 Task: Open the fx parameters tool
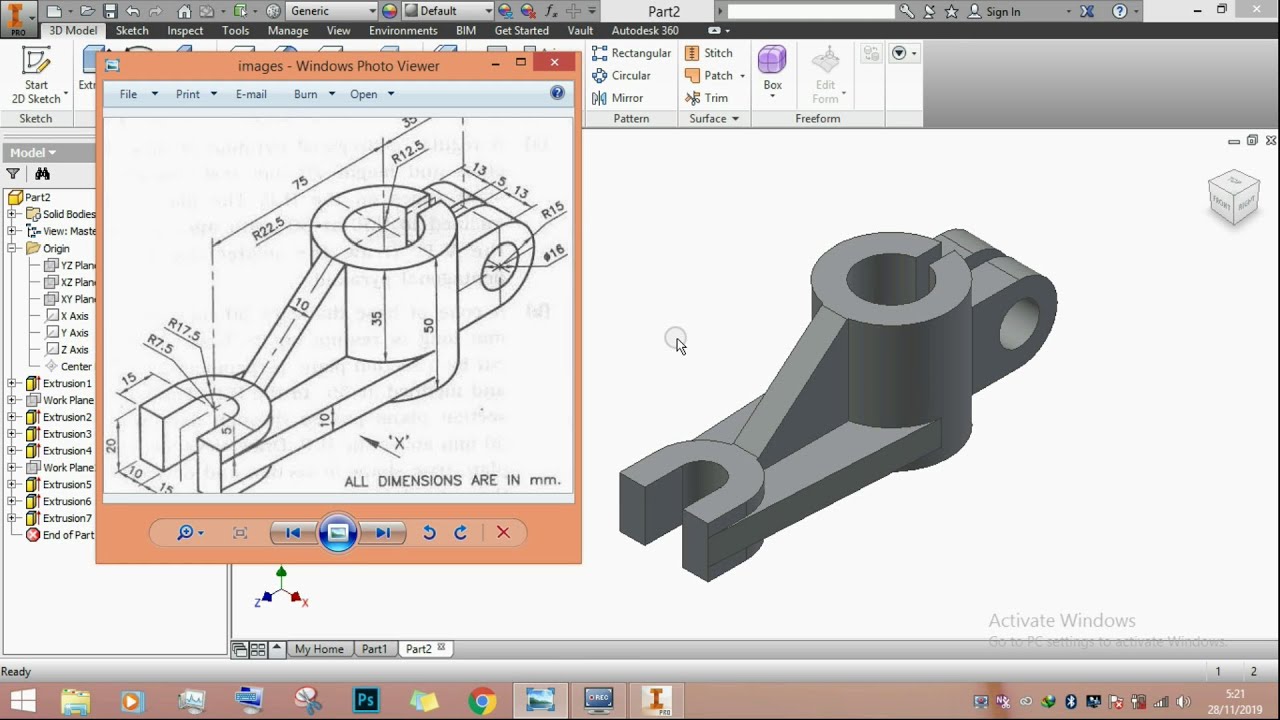pyautogui.click(x=550, y=11)
